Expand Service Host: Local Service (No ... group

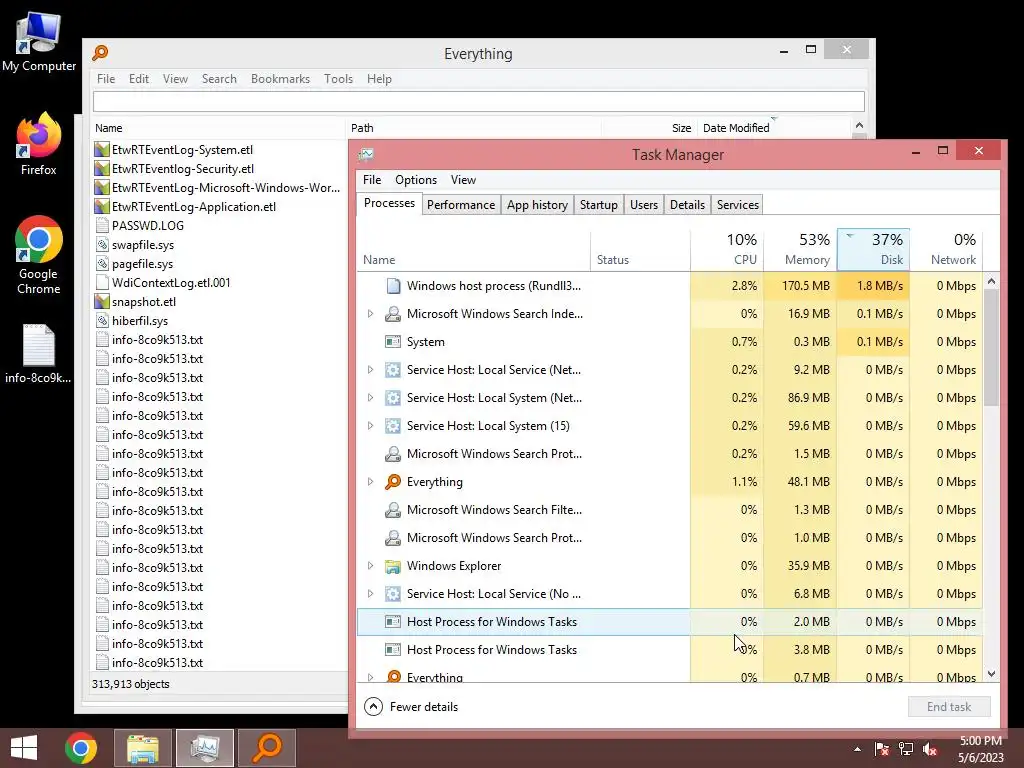click(x=370, y=594)
